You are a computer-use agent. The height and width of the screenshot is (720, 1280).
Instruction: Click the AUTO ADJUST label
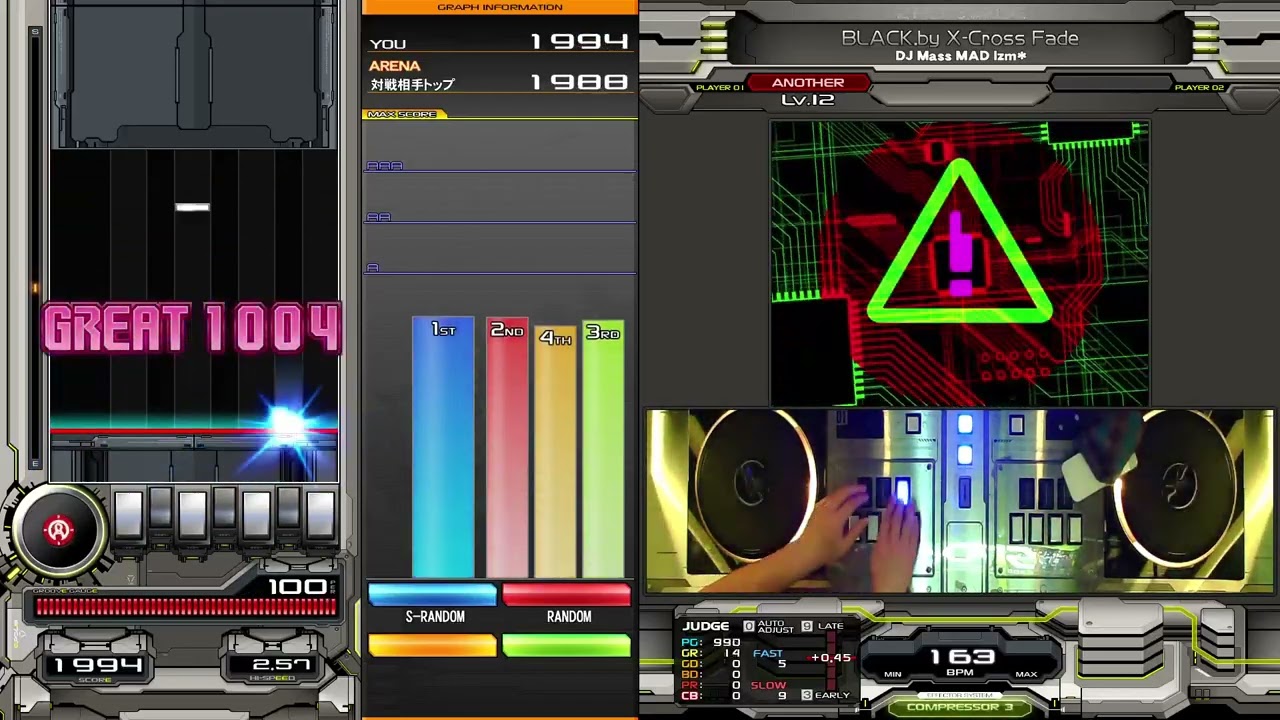(775, 627)
